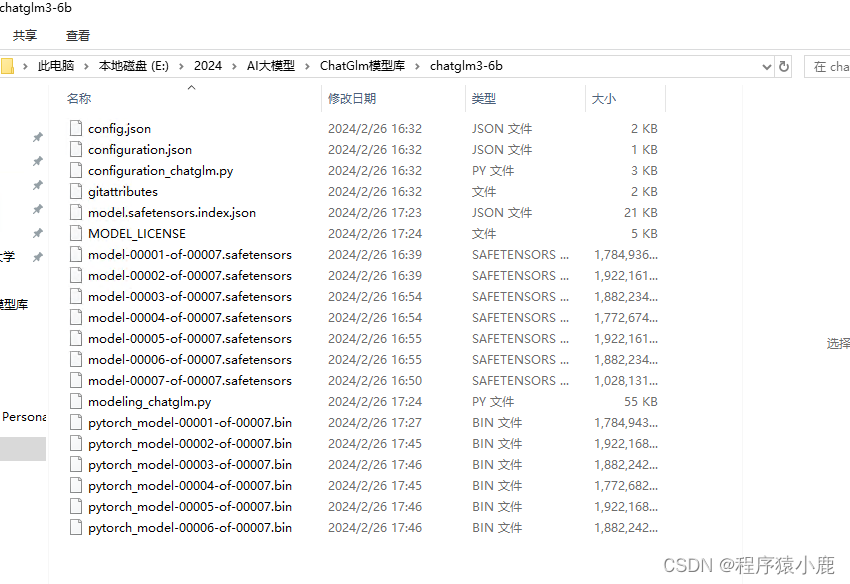Click the pytorch_model-00006-of-00007.bin file icon
The image size is (850, 584).
tap(76, 528)
